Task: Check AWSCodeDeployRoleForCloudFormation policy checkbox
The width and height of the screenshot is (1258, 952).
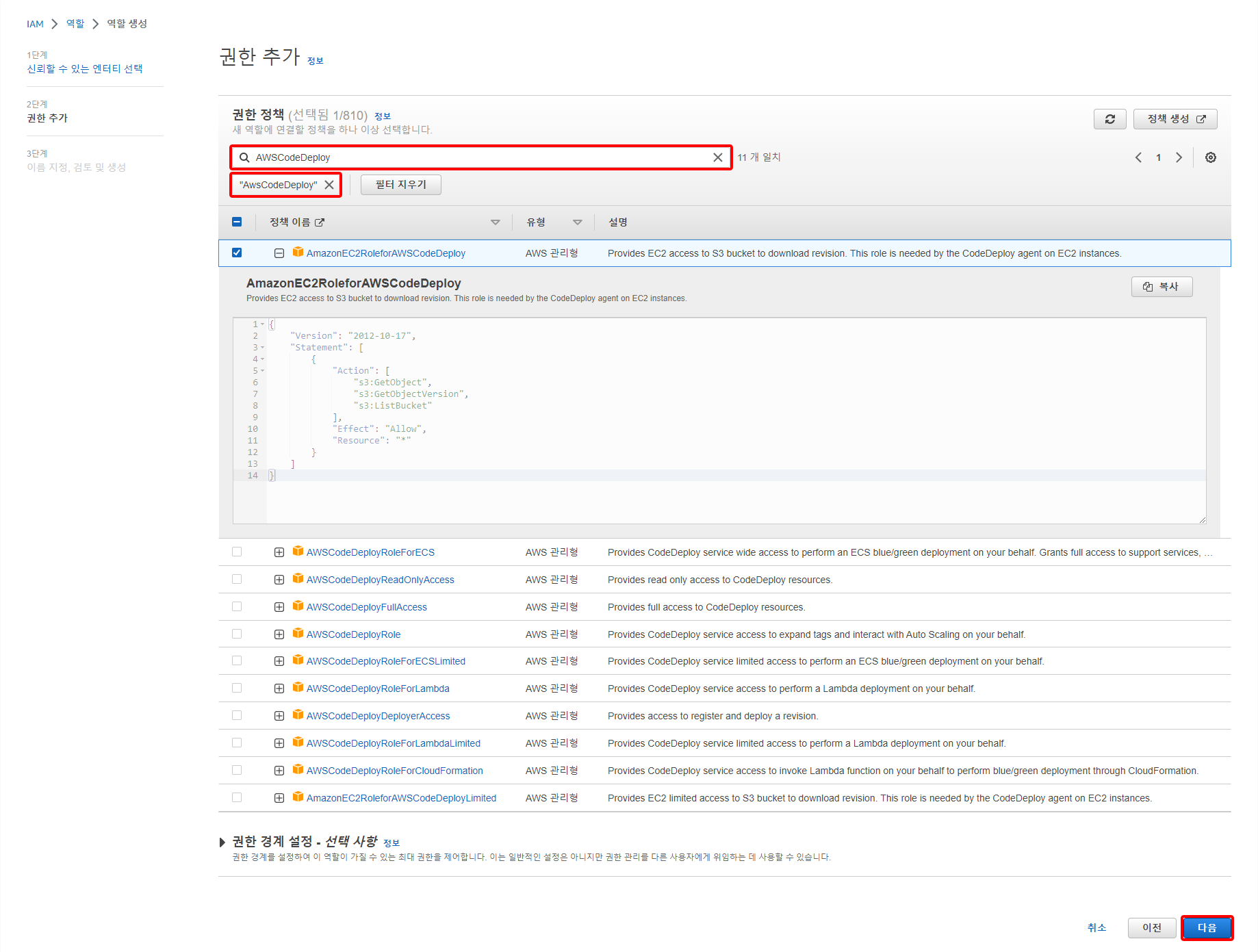Action: click(237, 770)
